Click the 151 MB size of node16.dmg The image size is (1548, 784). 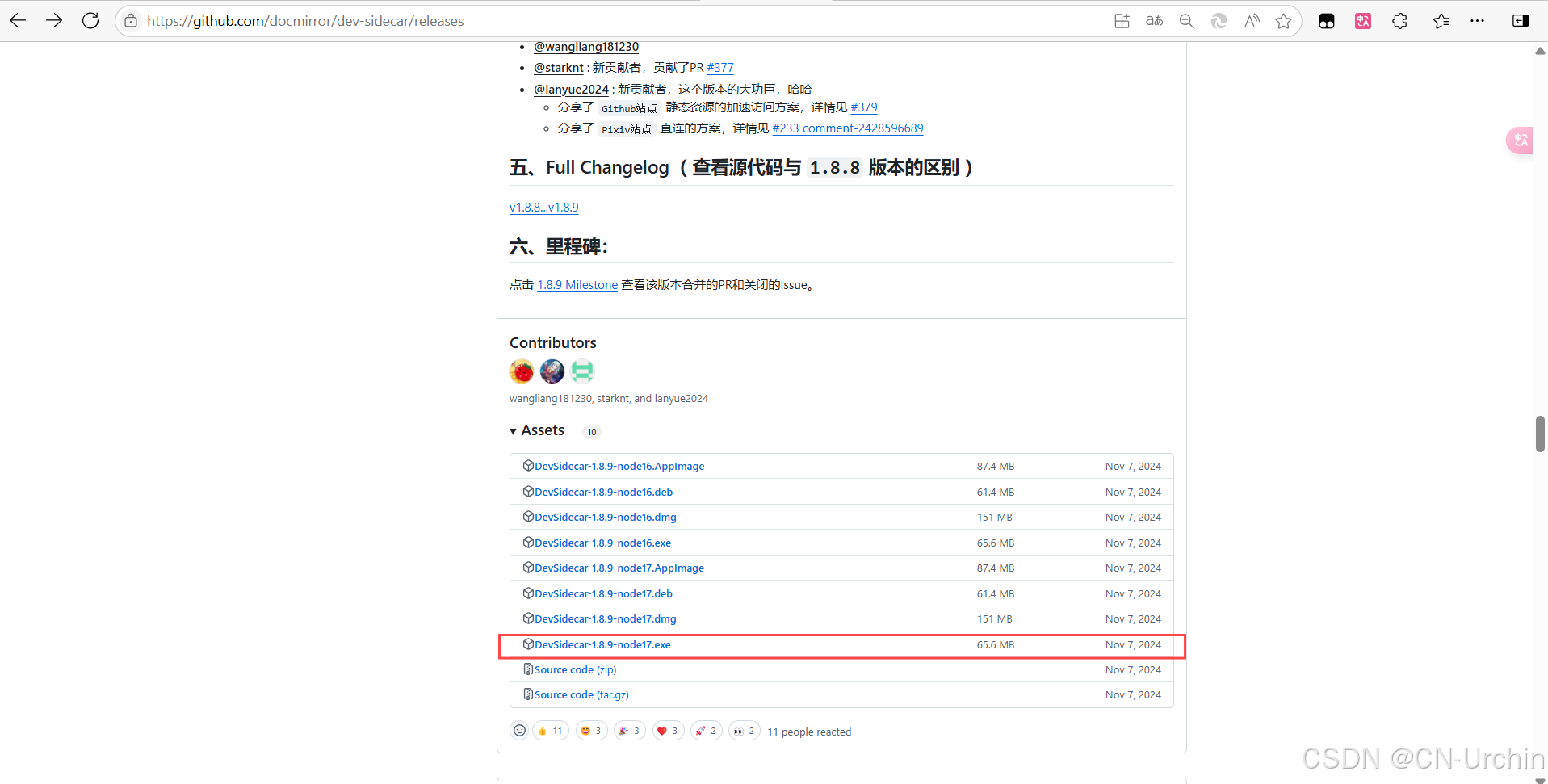coord(995,517)
